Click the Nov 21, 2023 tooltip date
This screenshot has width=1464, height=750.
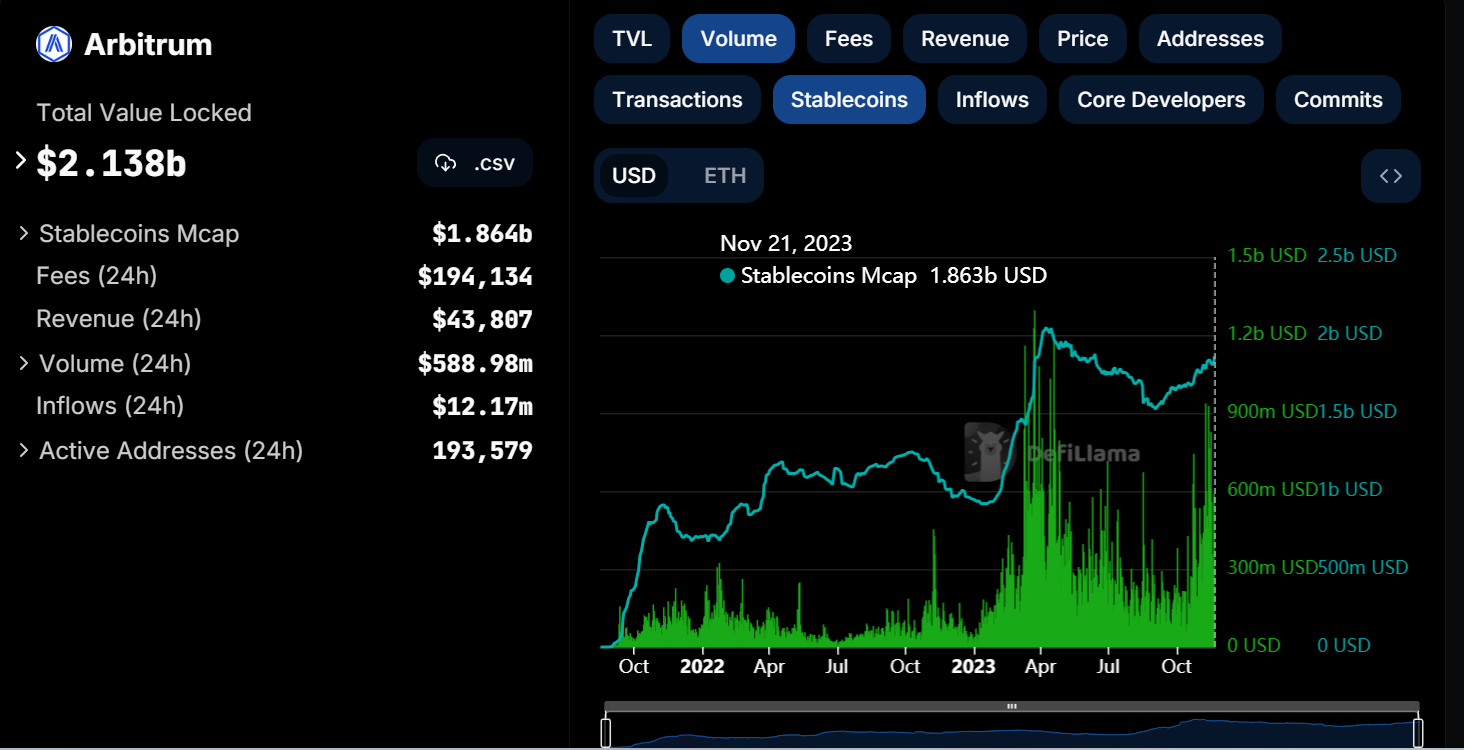coord(786,243)
